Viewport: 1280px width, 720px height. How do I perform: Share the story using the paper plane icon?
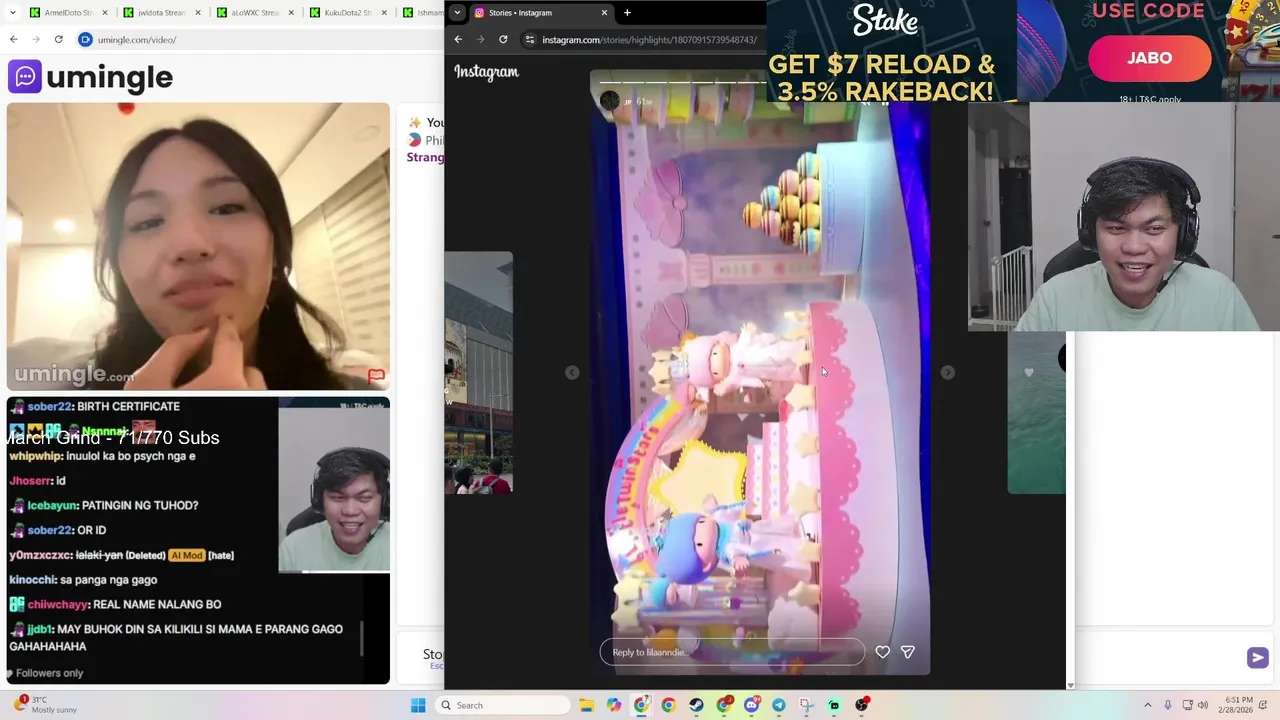907,652
